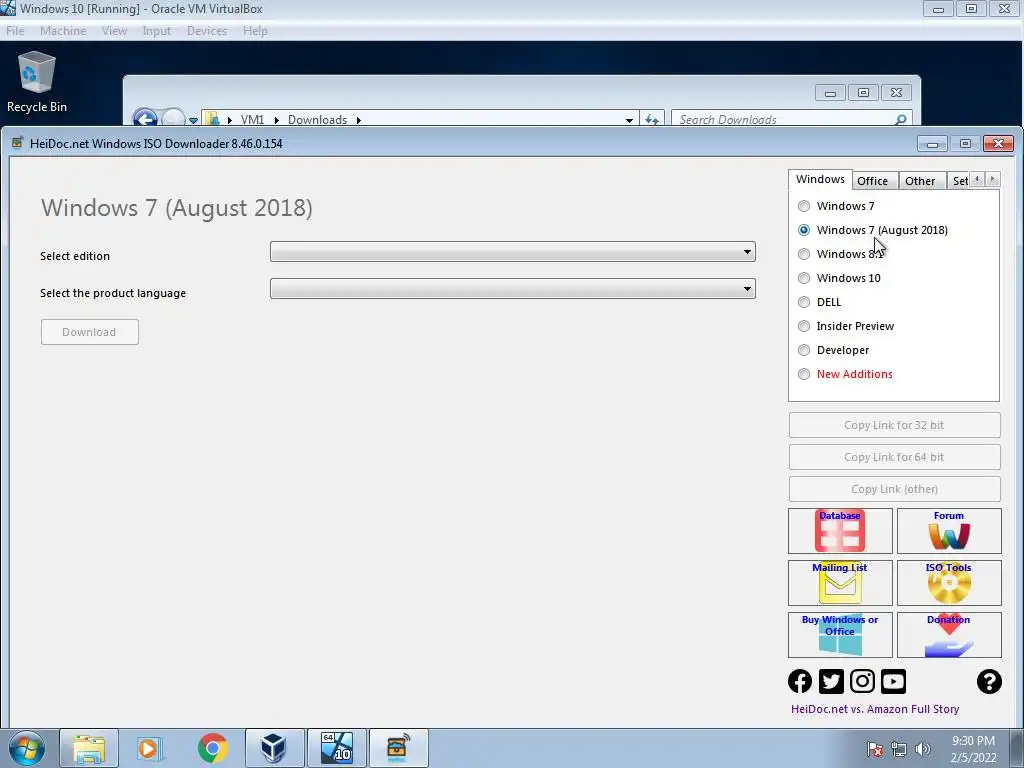Select Windows 7 (August 2018) radio button
Image resolution: width=1024 pixels, height=768 pixels.
804,230
